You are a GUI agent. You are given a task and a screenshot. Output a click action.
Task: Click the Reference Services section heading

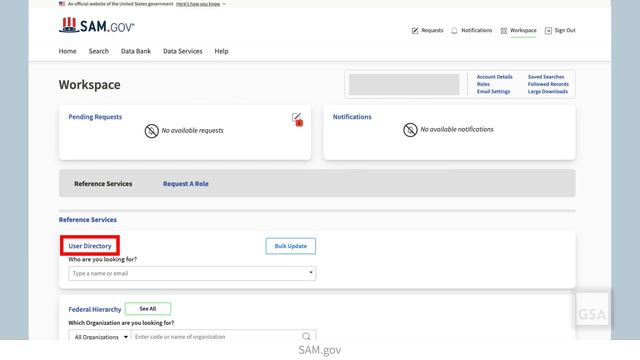[x=88, y=220]
